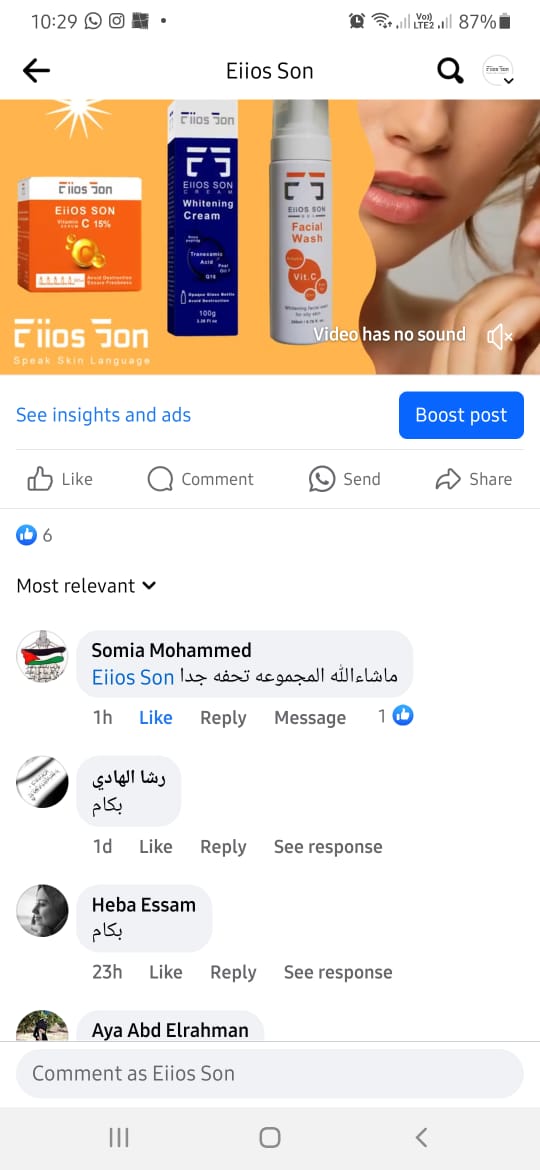Reply to Somia Mohammed's comment
The width and height of the screenshot is (540, 1170).
tap(223, 718)
